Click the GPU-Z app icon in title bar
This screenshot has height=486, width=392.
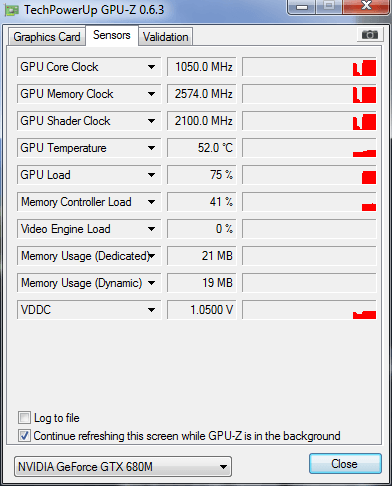(x=12, y=10)
